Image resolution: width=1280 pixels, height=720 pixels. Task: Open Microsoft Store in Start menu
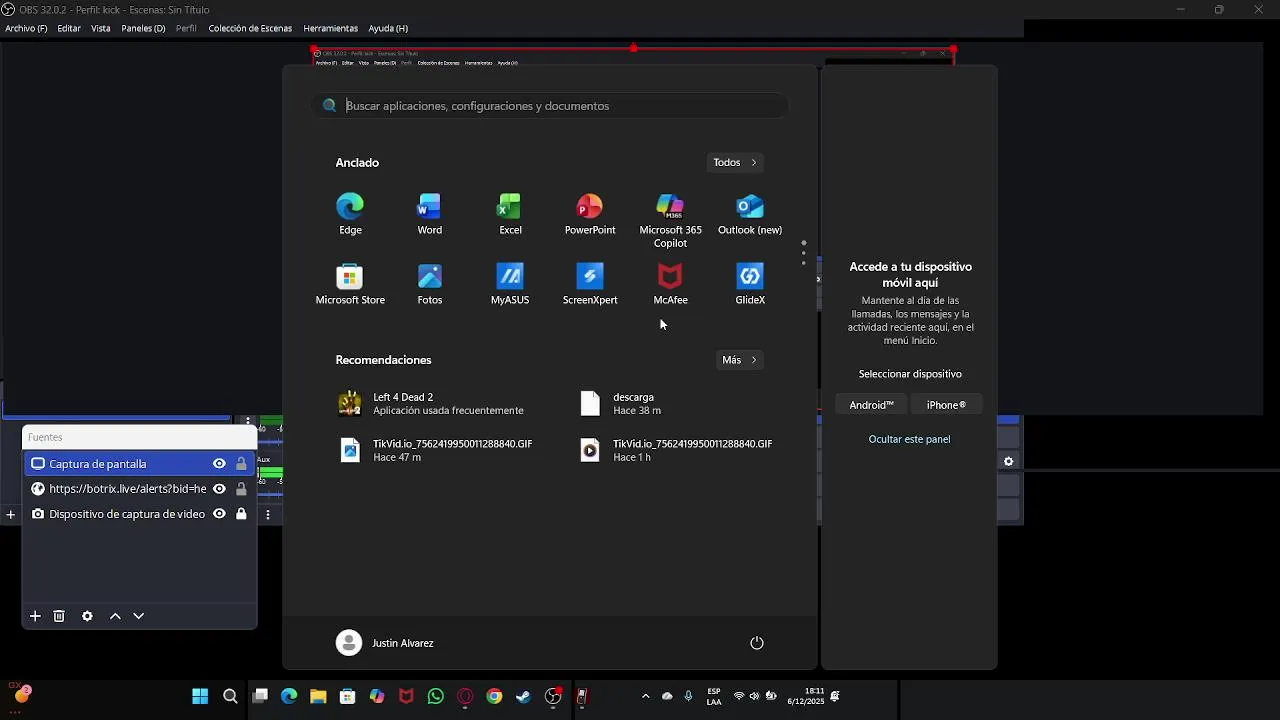pyautogui.click(x=350, y=284)
